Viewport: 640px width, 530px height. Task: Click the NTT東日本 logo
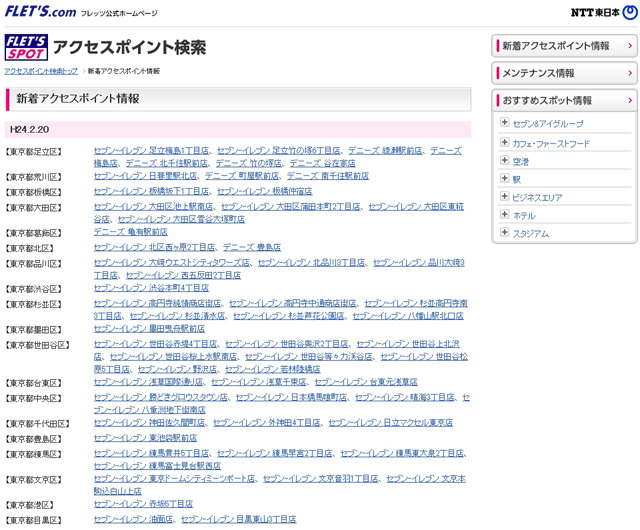point(604,12)
